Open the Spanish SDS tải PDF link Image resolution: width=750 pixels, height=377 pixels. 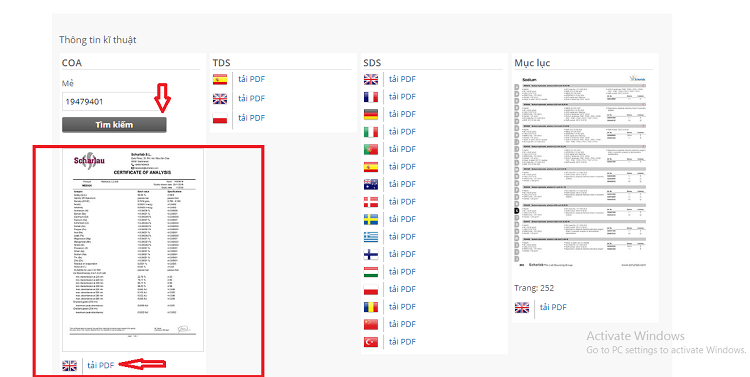(x=402, y=167)
